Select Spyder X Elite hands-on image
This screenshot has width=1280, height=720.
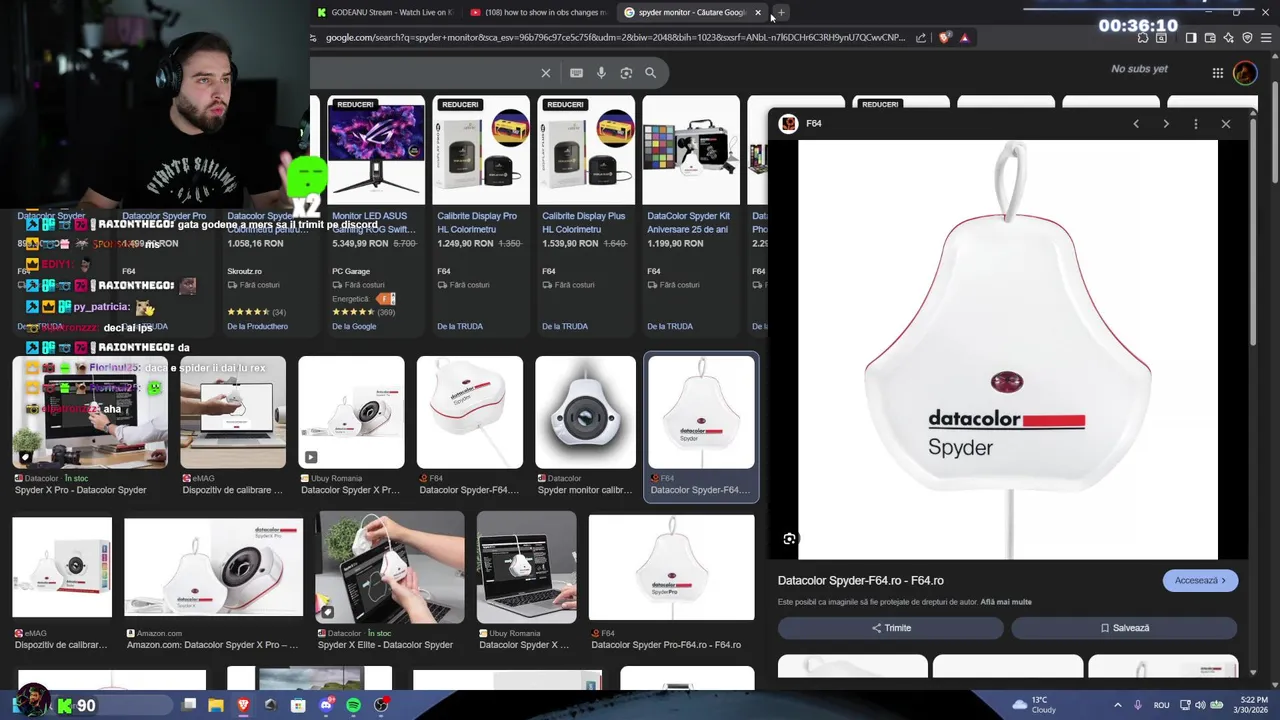pyautogui.click(x=390, y=567)
